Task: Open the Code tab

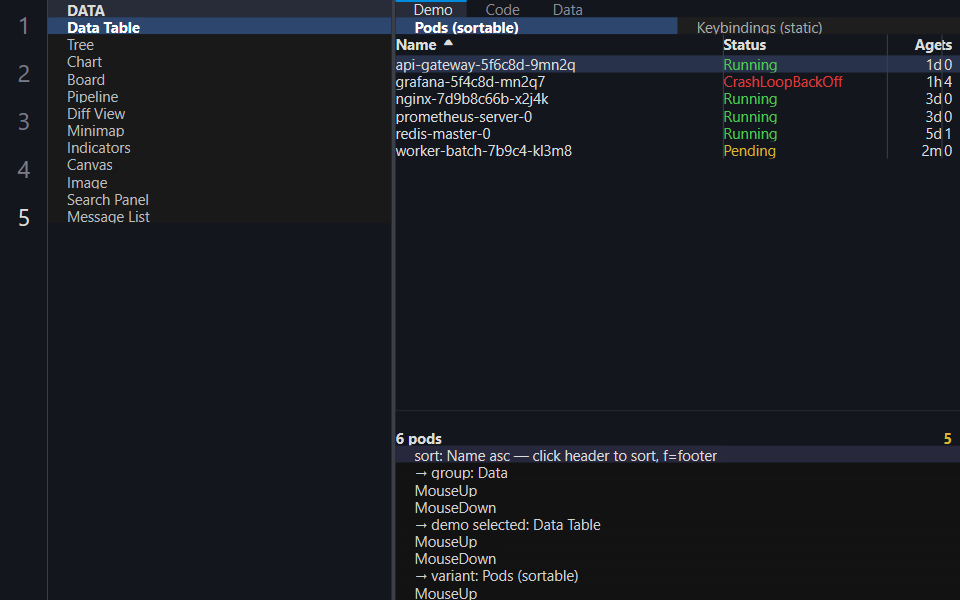Action: click(503, 9)
